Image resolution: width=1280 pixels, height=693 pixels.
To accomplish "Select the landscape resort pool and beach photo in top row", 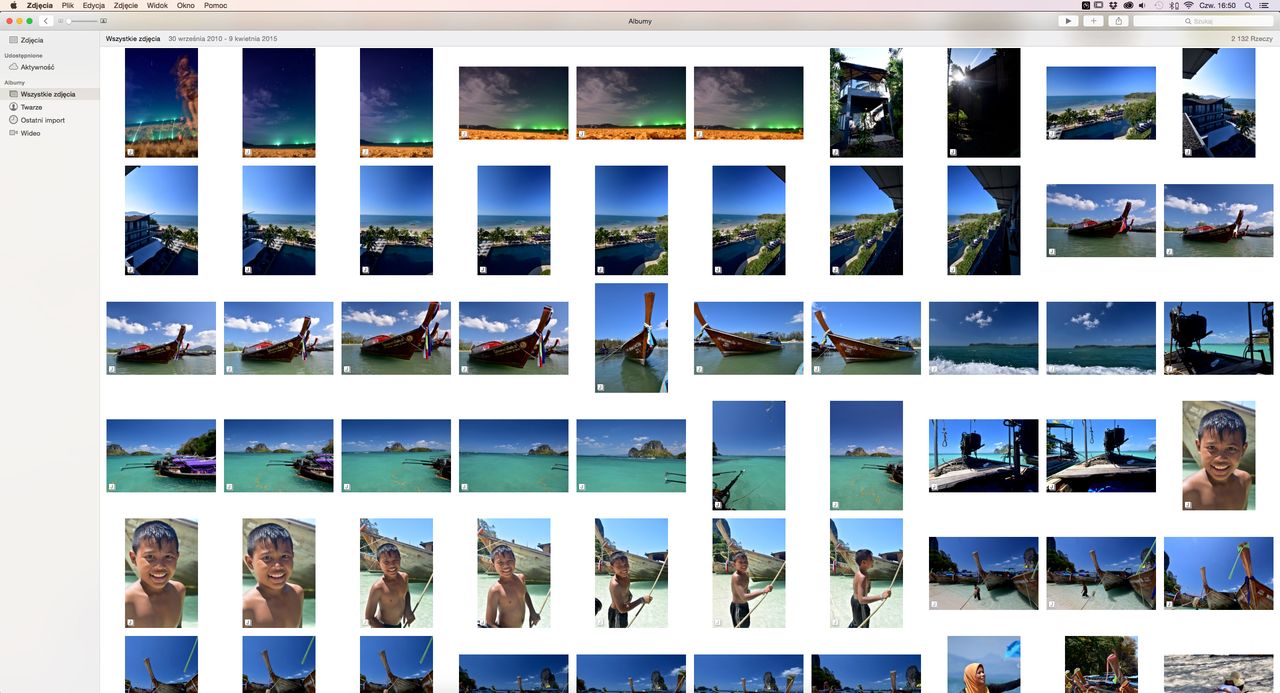I will (1101, 103).
